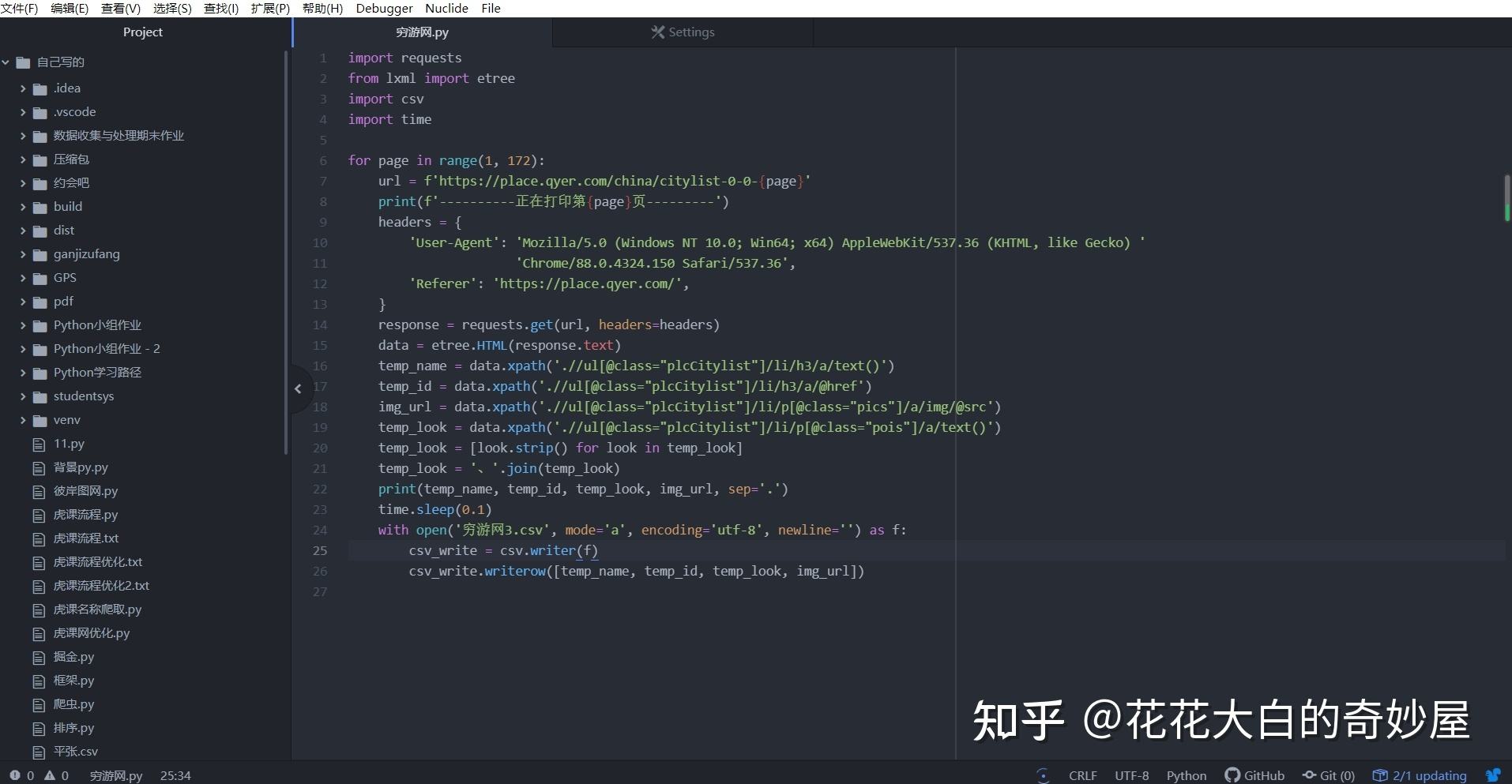Expand the venv folder
This screenshot has height=784, width=1512.
click(x=23, y=420)
